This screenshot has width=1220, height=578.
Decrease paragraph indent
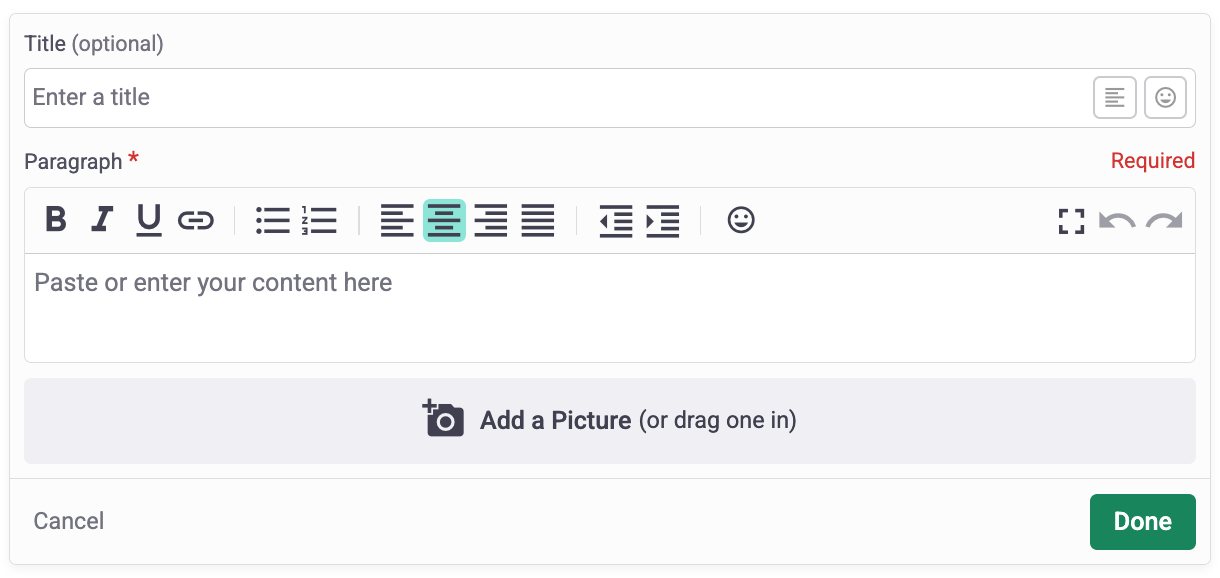pyautogui.click(x=616, y=220)
